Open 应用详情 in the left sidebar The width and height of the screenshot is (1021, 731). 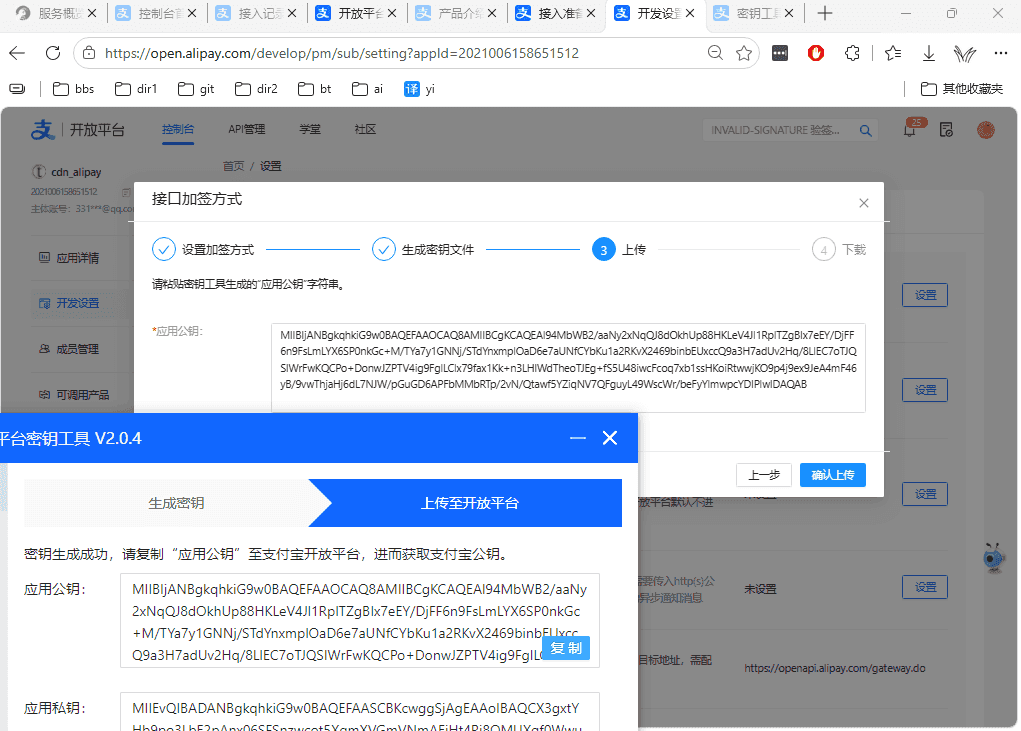tap(77, 258)
